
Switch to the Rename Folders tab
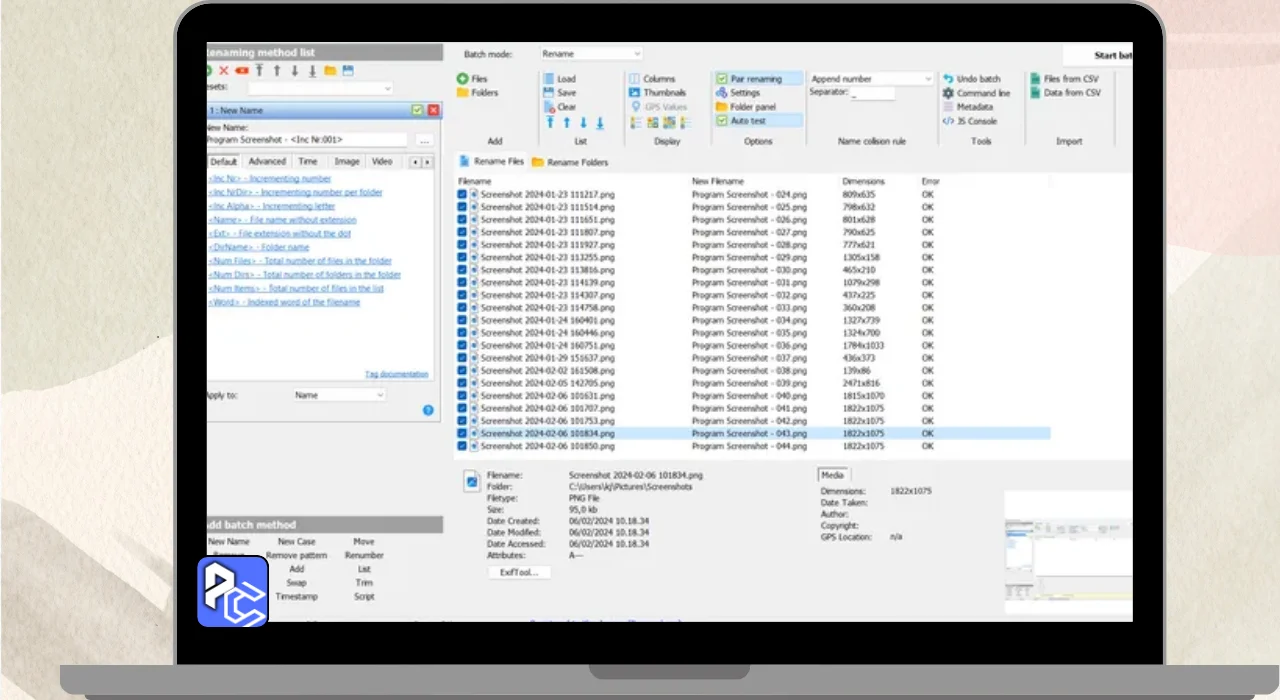coord(570,162)
